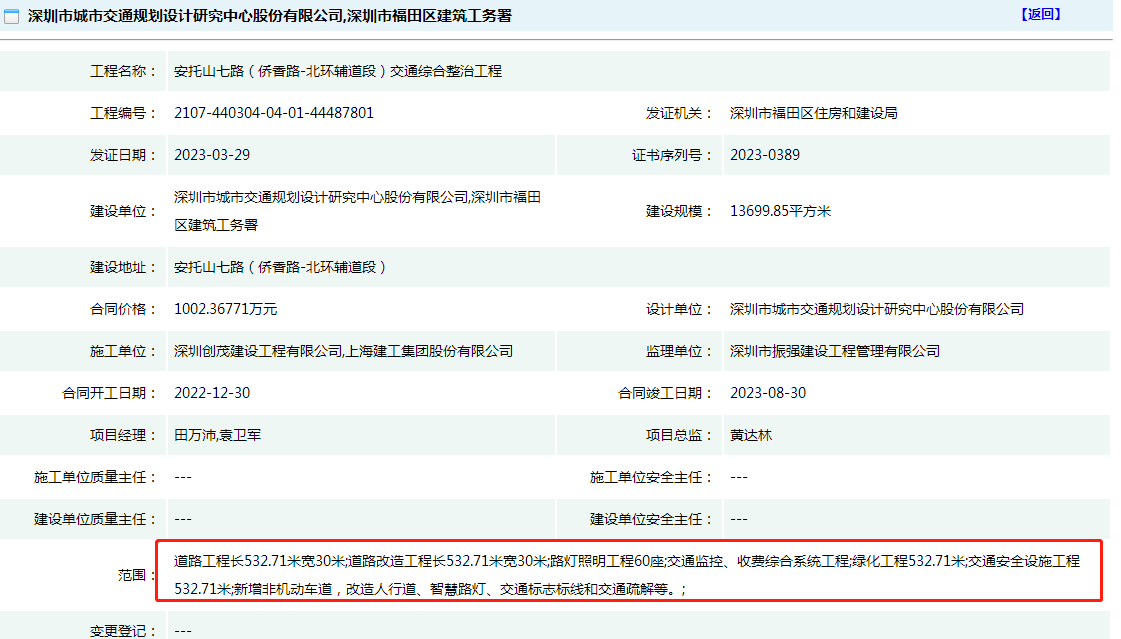Click the project manager names 田万沛,袁卫军
This screenshot has height=639, width=1121.
click(217, 435)
